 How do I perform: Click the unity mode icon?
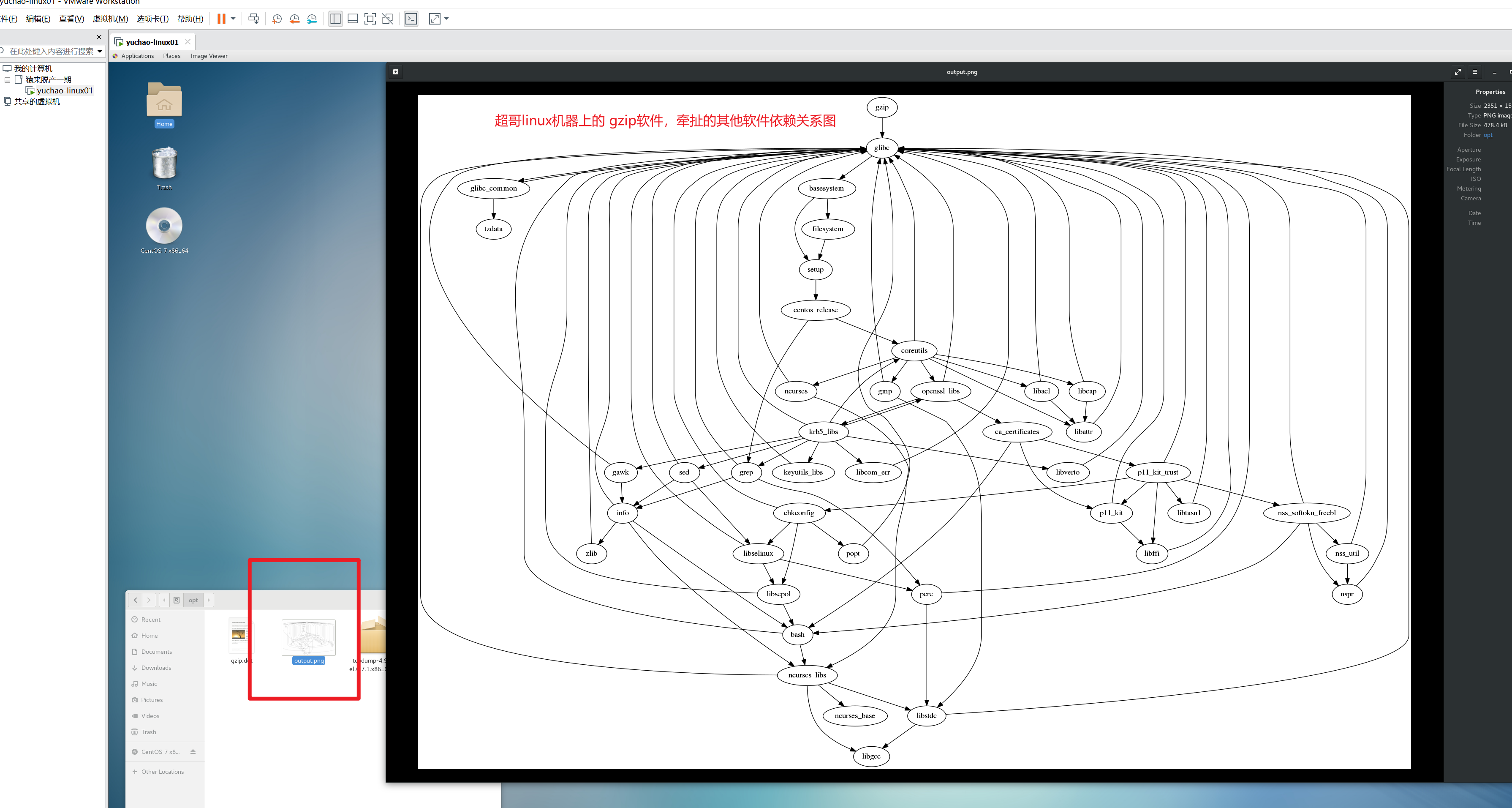[x=387, y=19]
